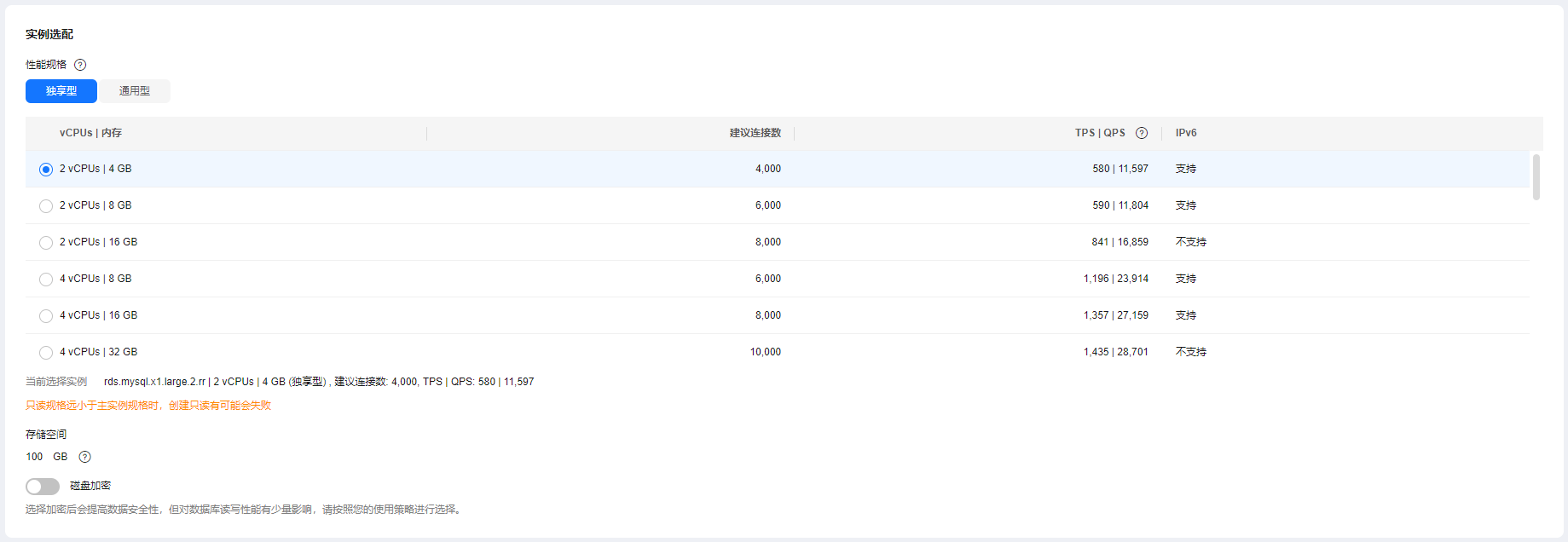Click the vCPUs | 内存 column header
Screen dimensions: 1568x542
[x=90, y=133]
